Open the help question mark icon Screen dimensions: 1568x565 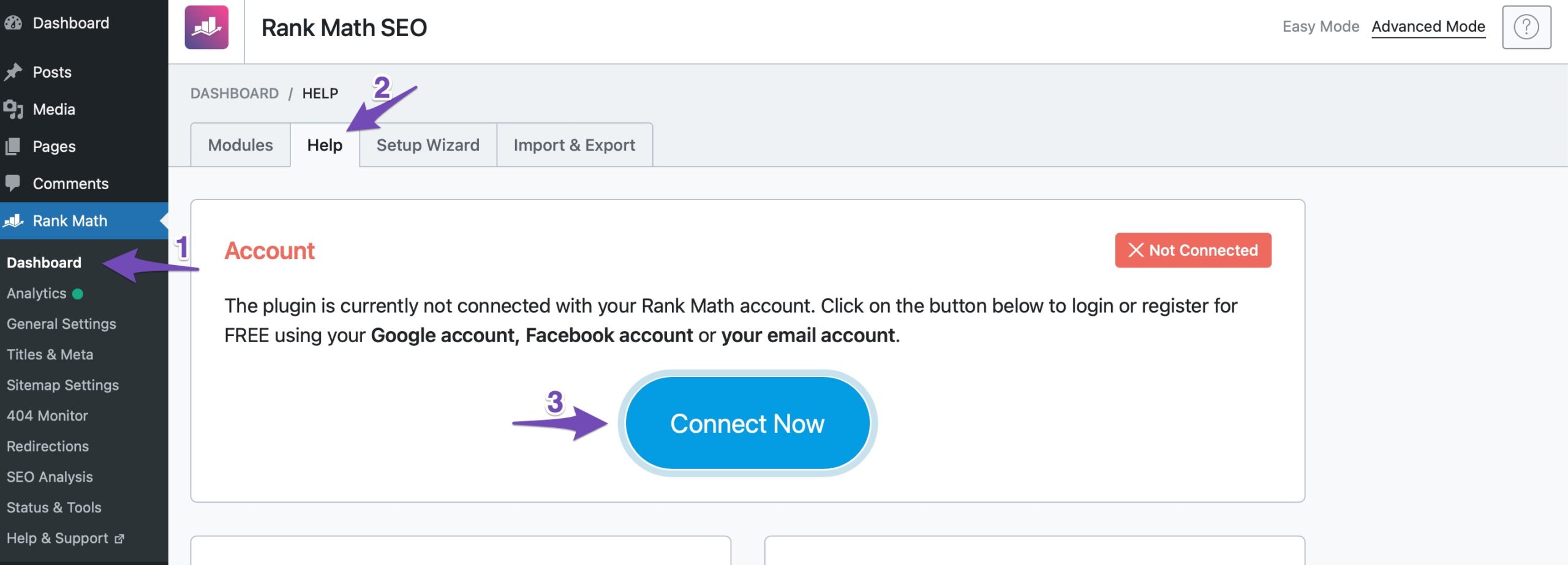[1526, 28]
